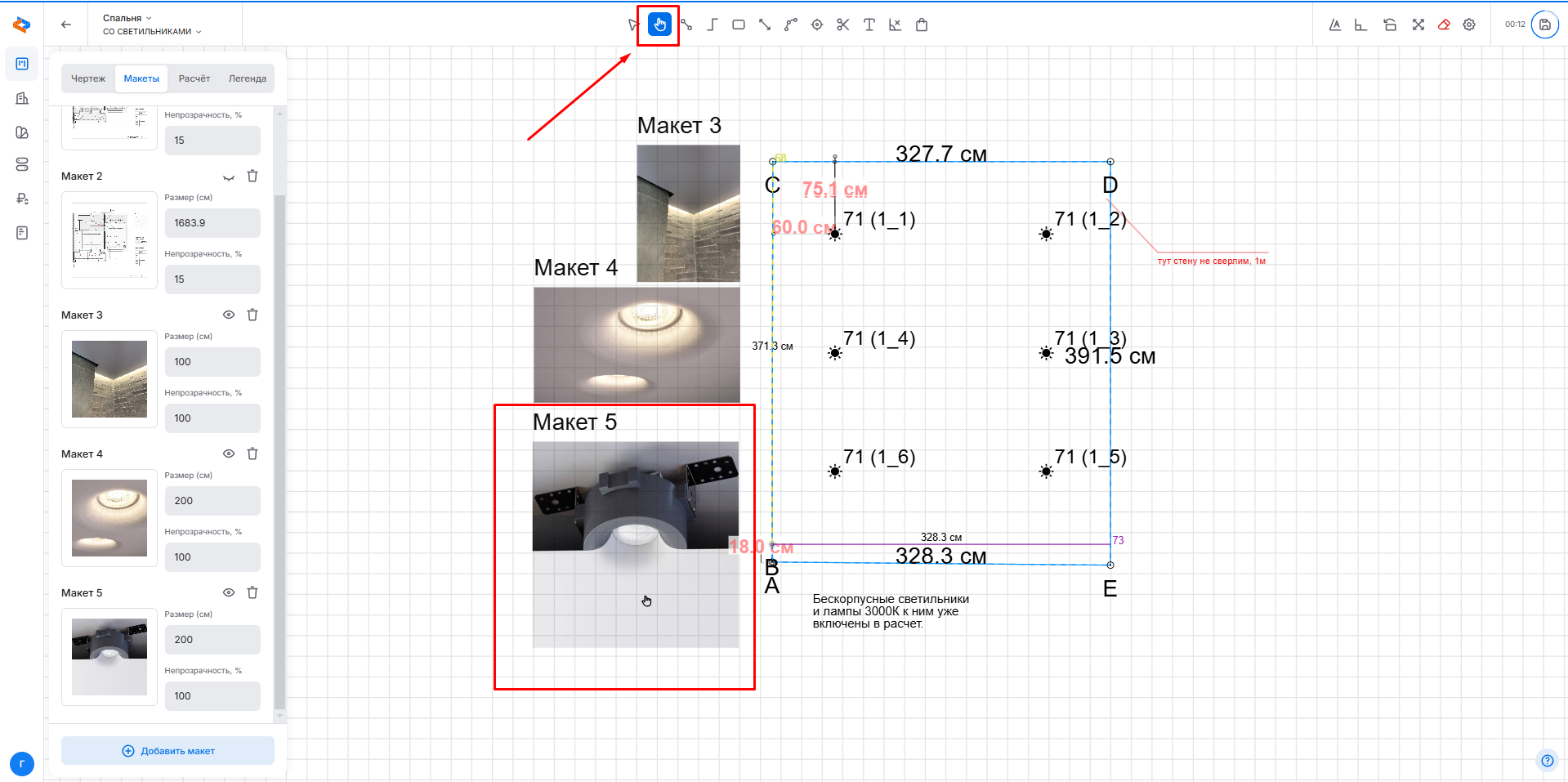Delete Макет 4 with trash icon
Screen dimensions: 1568x782
[x=252, y=454]
